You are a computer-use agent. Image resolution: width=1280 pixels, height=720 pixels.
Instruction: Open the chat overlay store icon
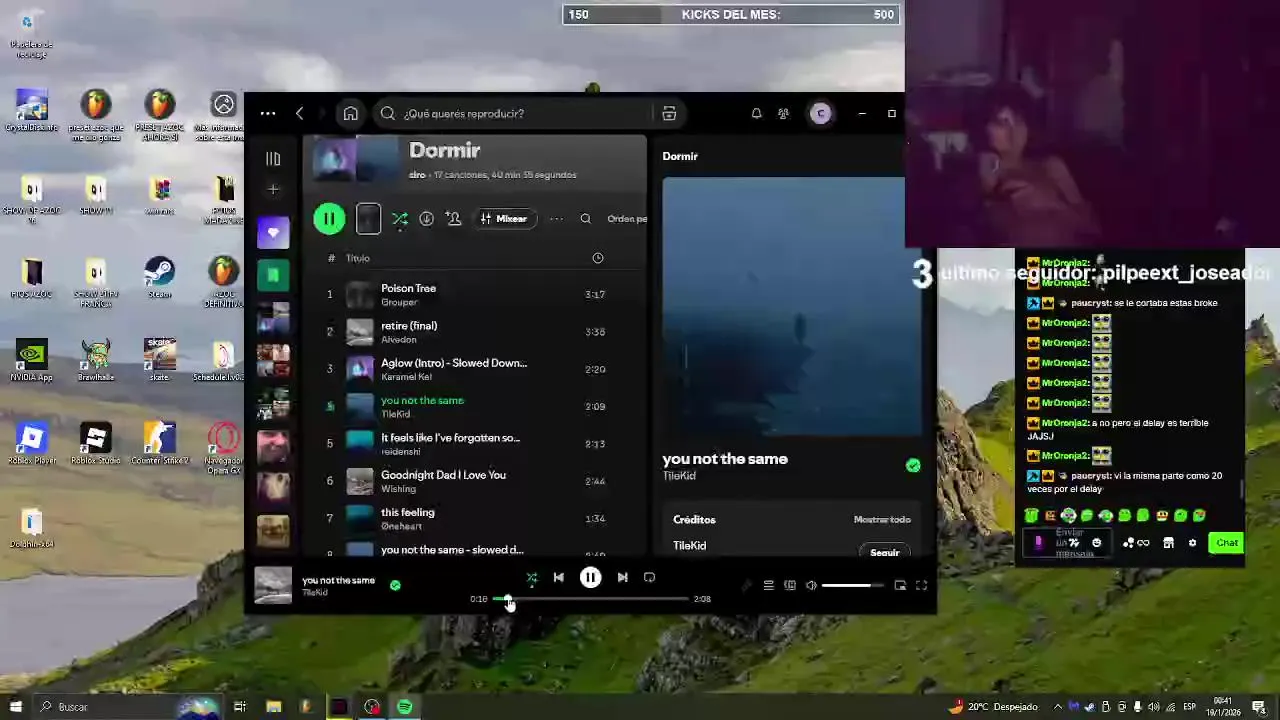click(x=1168, y=543)
